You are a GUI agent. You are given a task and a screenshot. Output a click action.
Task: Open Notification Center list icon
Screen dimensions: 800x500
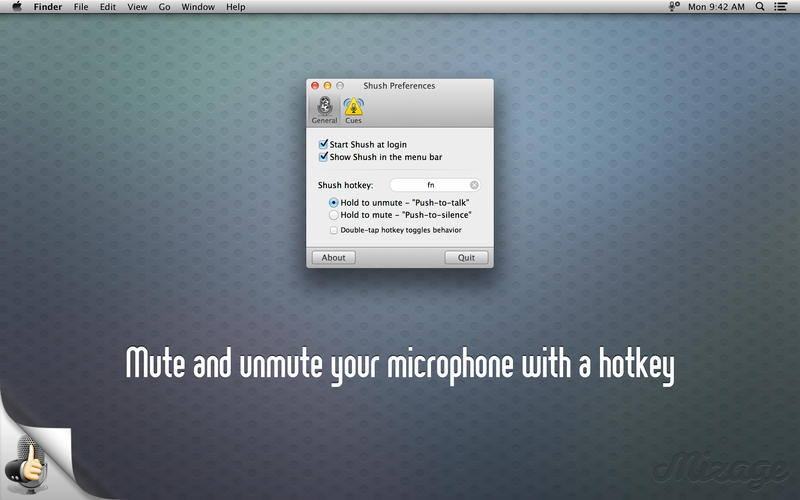coord(781,7)
